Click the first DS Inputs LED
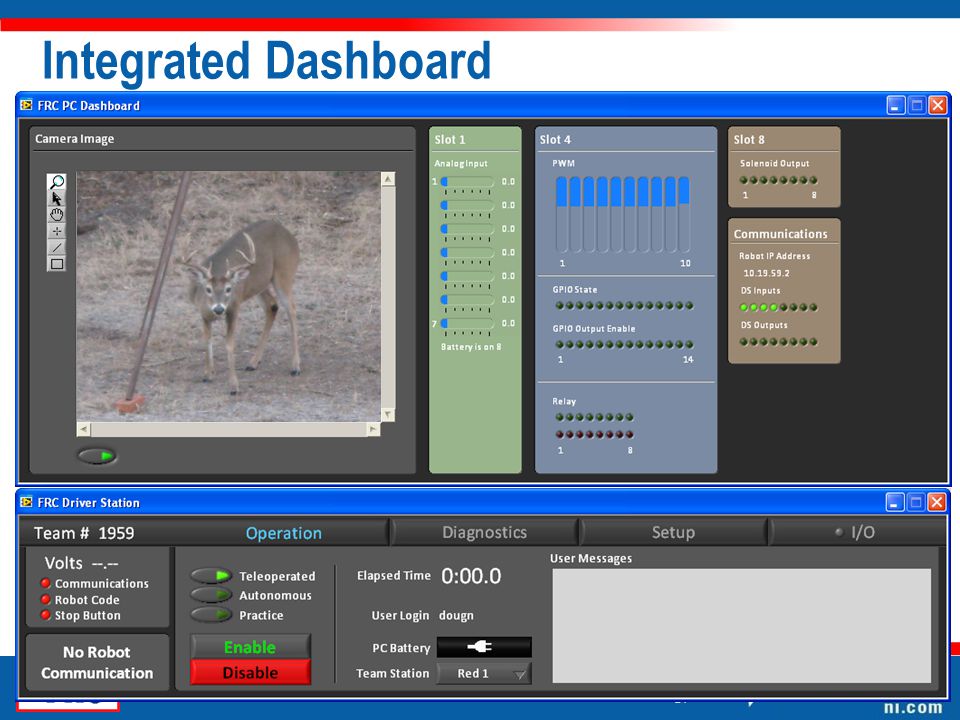 pos(744,307)
